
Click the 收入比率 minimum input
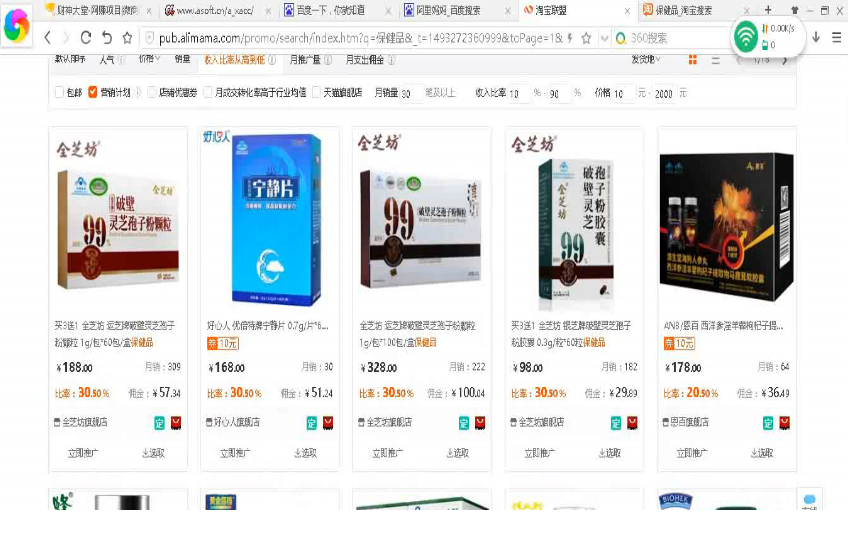[519, 93]
